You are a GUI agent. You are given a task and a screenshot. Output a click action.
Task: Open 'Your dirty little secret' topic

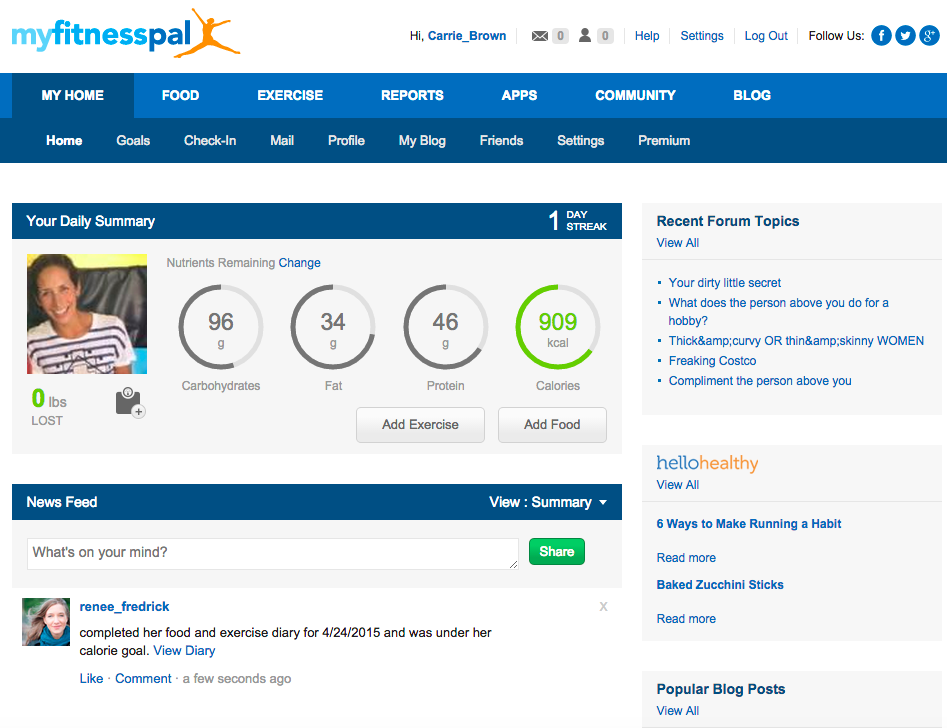point(725,283)
